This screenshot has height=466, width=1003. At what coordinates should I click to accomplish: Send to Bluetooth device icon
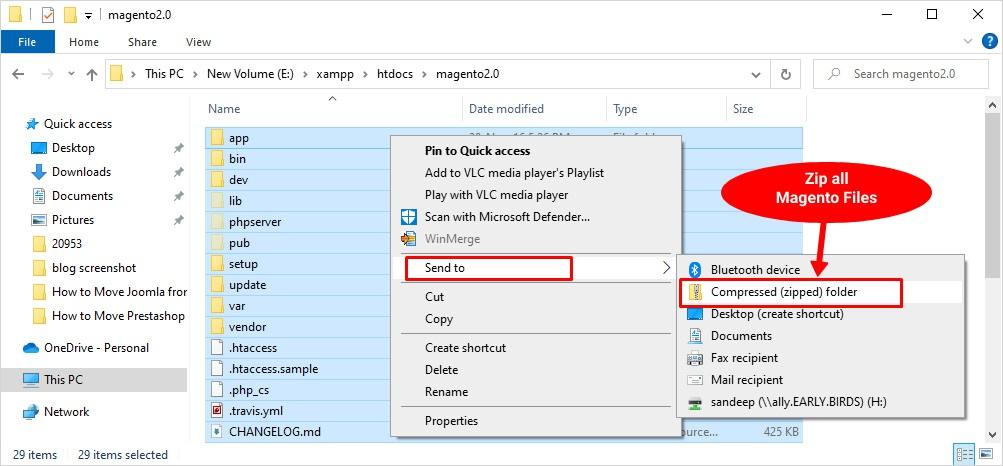(x=695, y=270)
